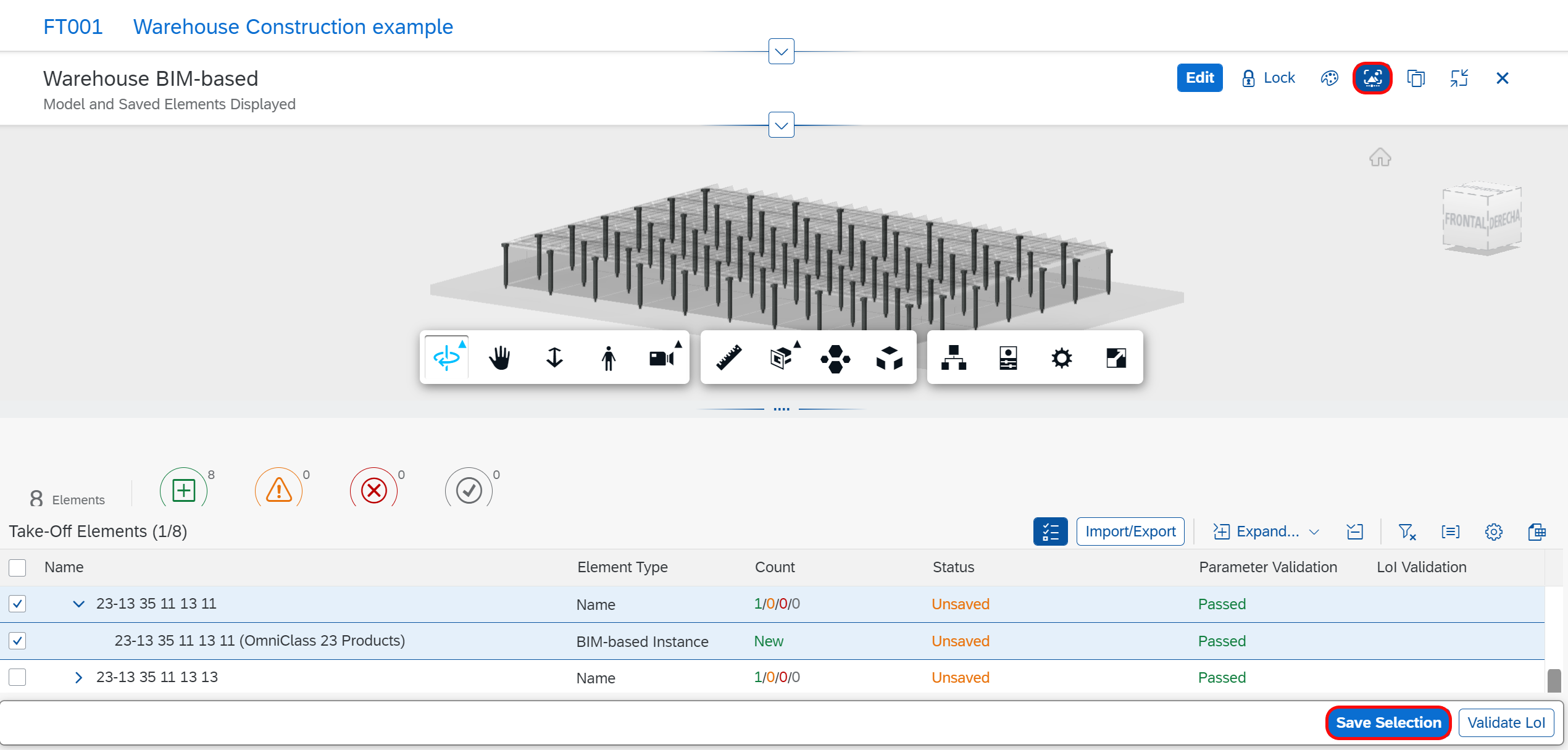Open Warehouse Construction example link
This screenshot has width=1568, height=750.
click(293, 27)
